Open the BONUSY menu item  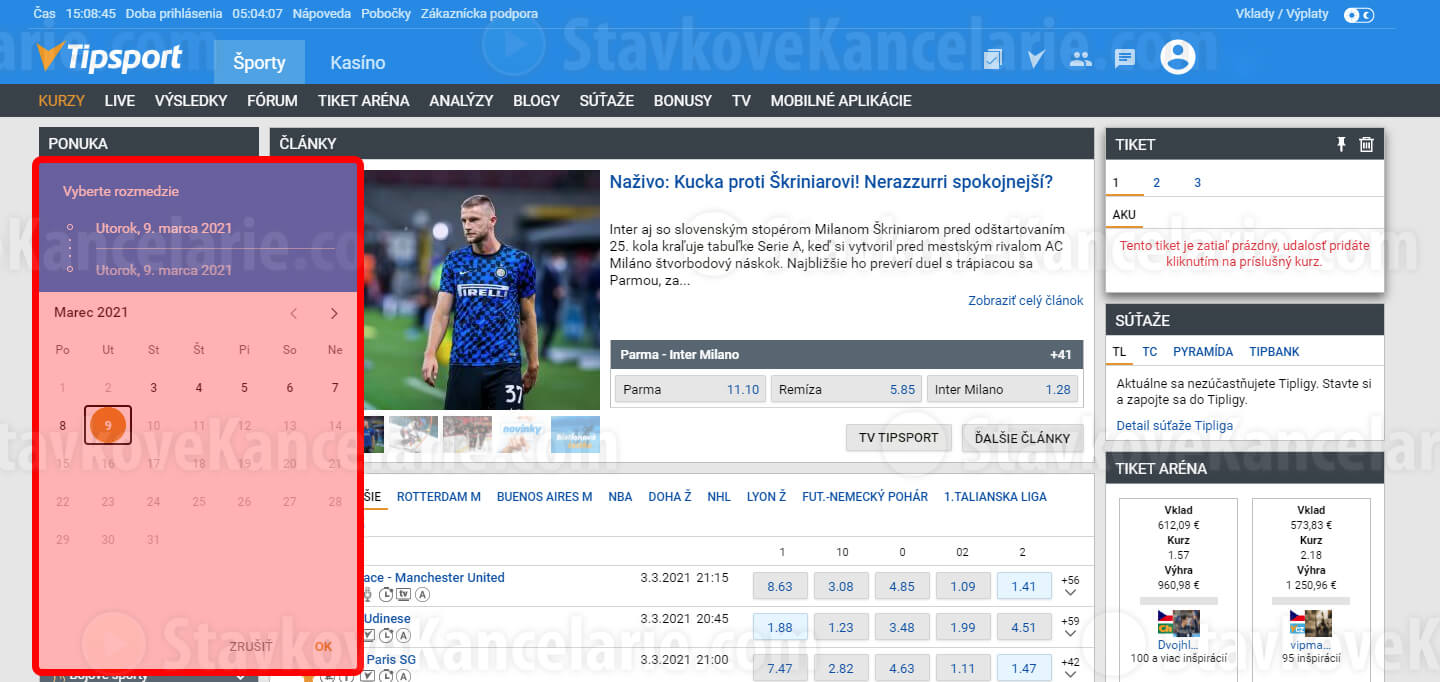(683, 100)
